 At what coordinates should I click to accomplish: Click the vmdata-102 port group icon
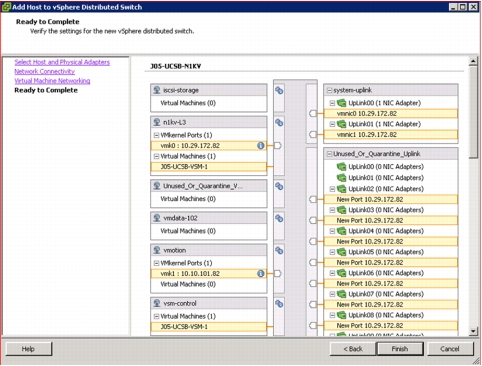click(x=157, y=218)
